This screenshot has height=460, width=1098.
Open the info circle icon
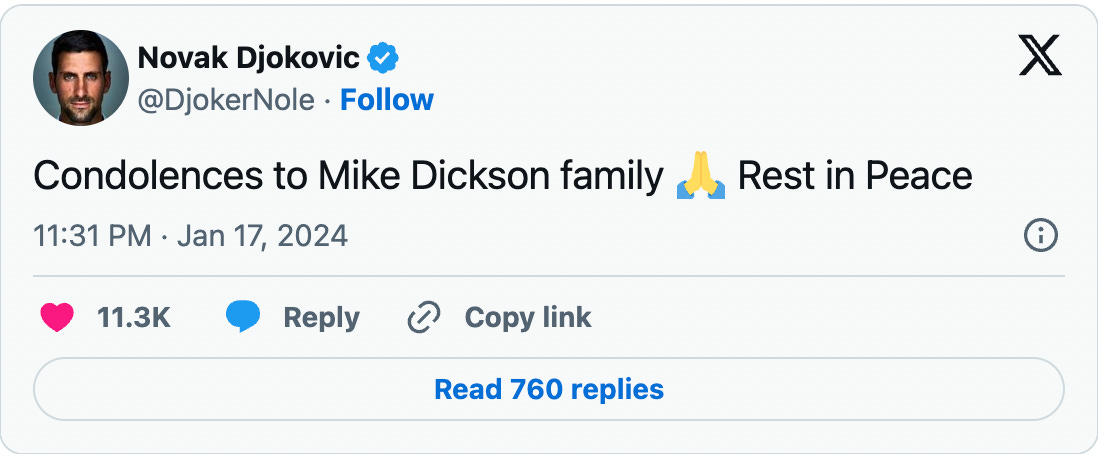pos(1041,236)
